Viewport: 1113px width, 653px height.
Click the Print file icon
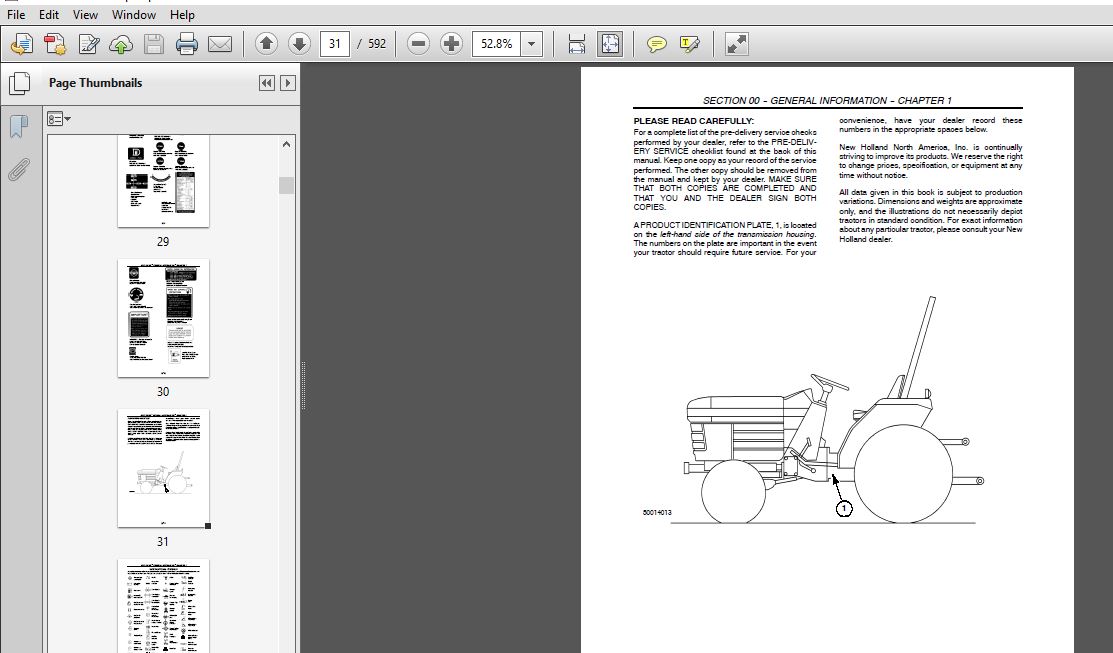click(x=187, y=44)
